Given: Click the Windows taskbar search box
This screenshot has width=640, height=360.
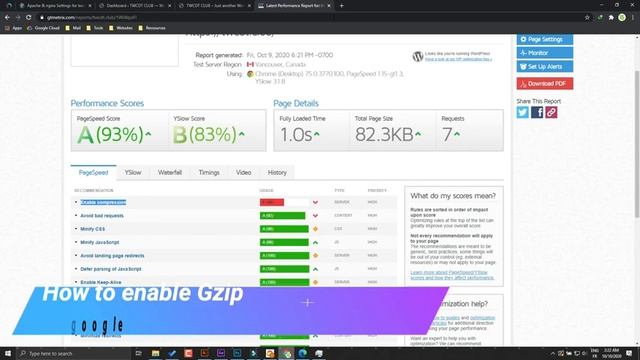Looking at the screenshot, I should 73,353.
